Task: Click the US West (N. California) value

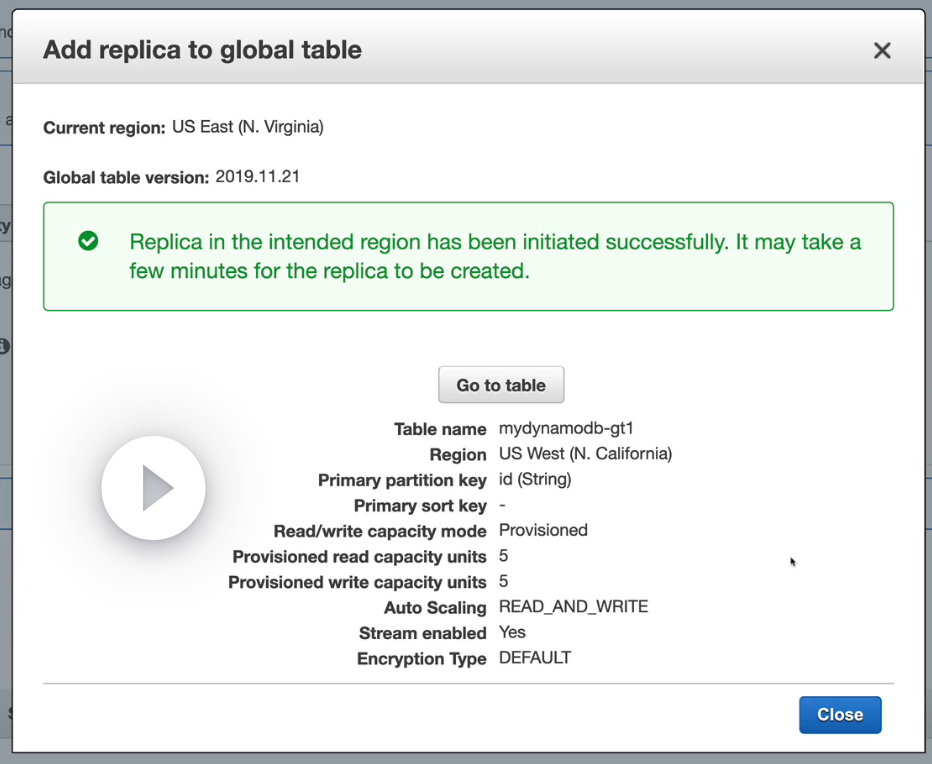Action: tap(585, 454)
